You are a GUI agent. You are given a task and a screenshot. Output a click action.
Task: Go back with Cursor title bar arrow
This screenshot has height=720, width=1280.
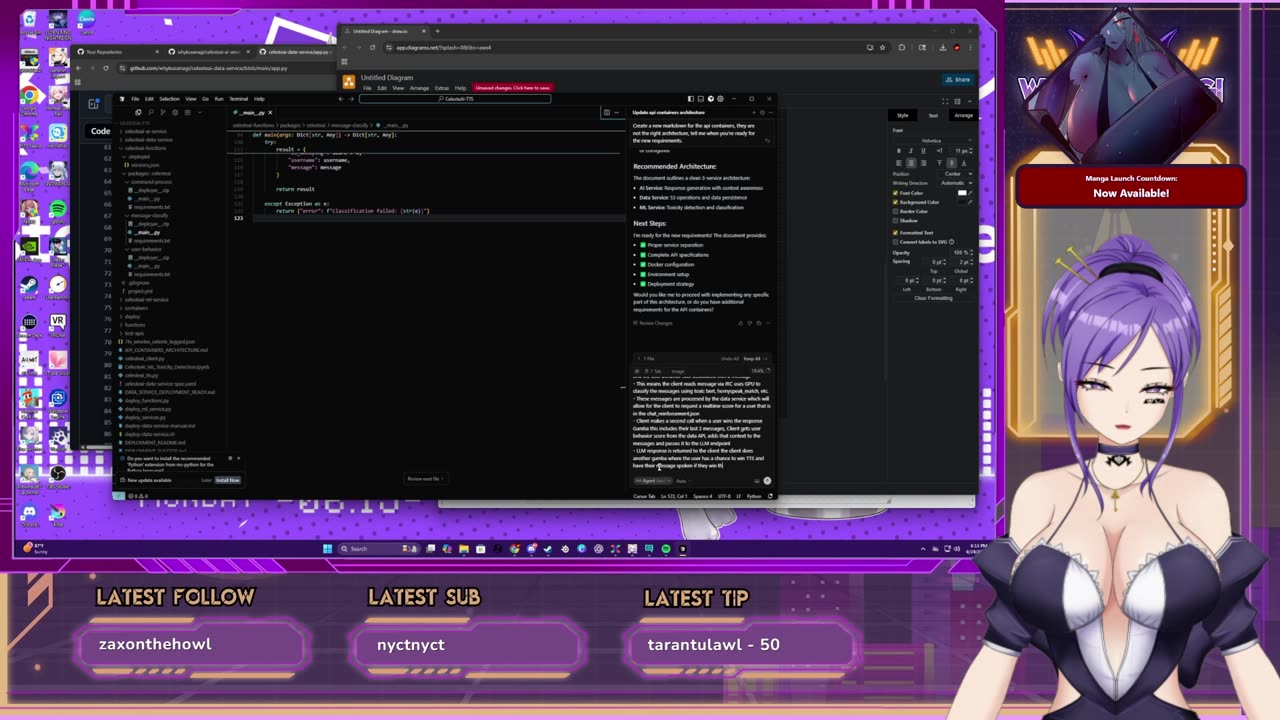341,99
